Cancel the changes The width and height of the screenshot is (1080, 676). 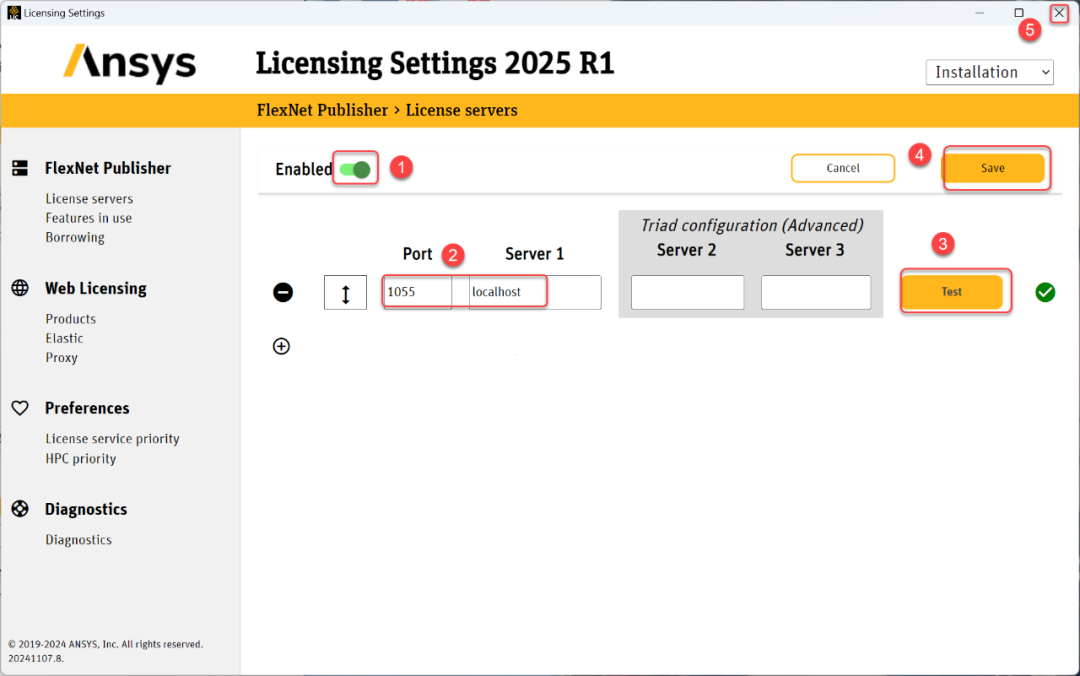[x=843, y=168]
